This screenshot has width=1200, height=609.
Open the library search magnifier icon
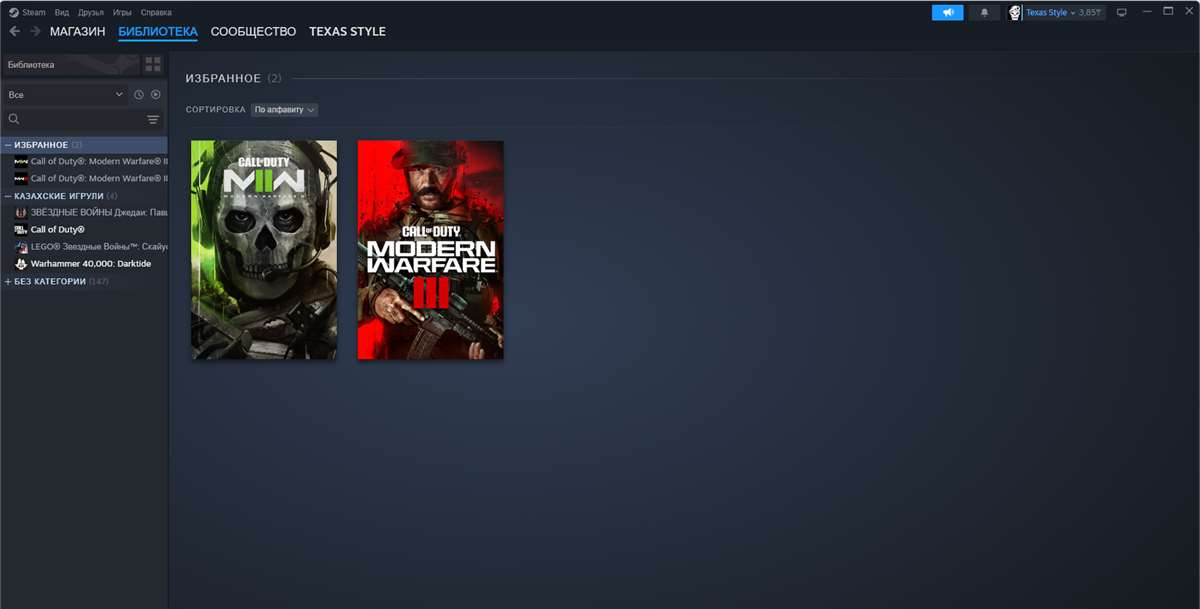click(x=14, y=118)
